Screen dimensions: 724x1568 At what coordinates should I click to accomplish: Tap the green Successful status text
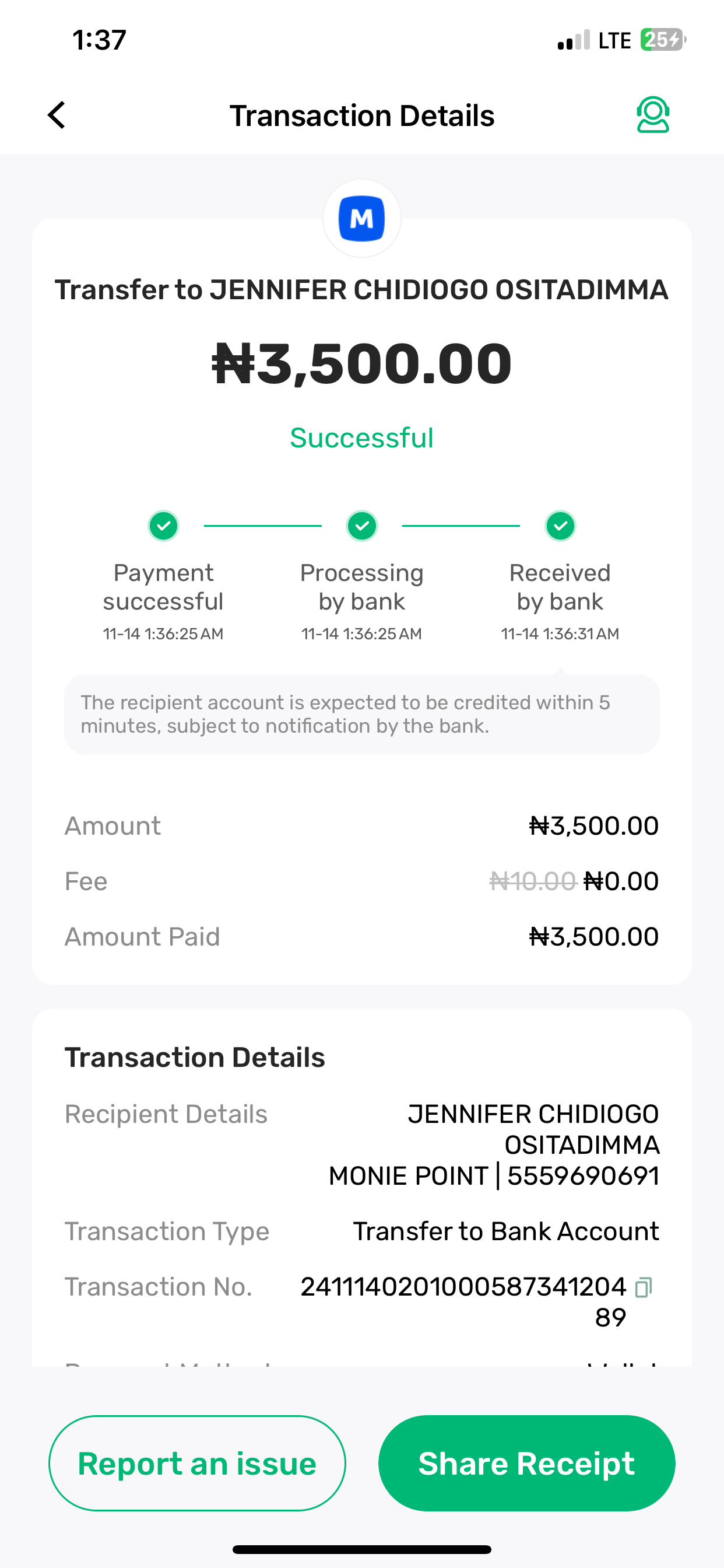point(362,437)
